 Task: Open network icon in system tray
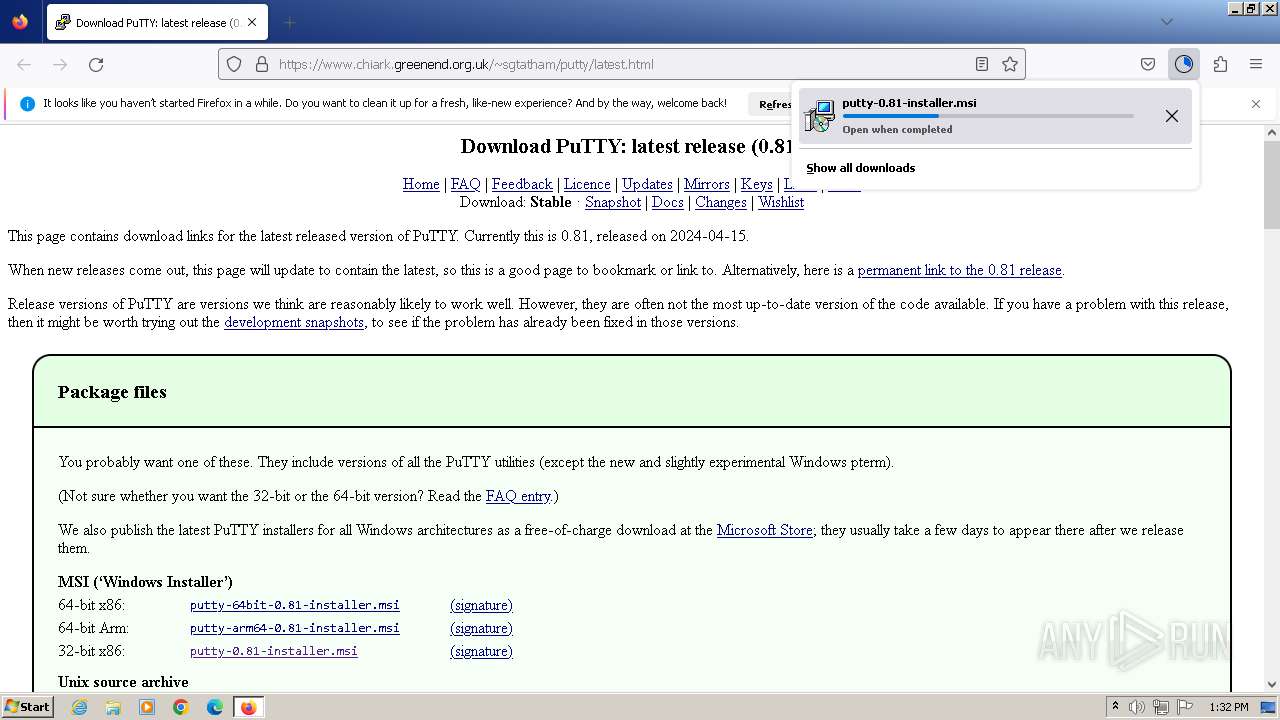pos(1161,707)
